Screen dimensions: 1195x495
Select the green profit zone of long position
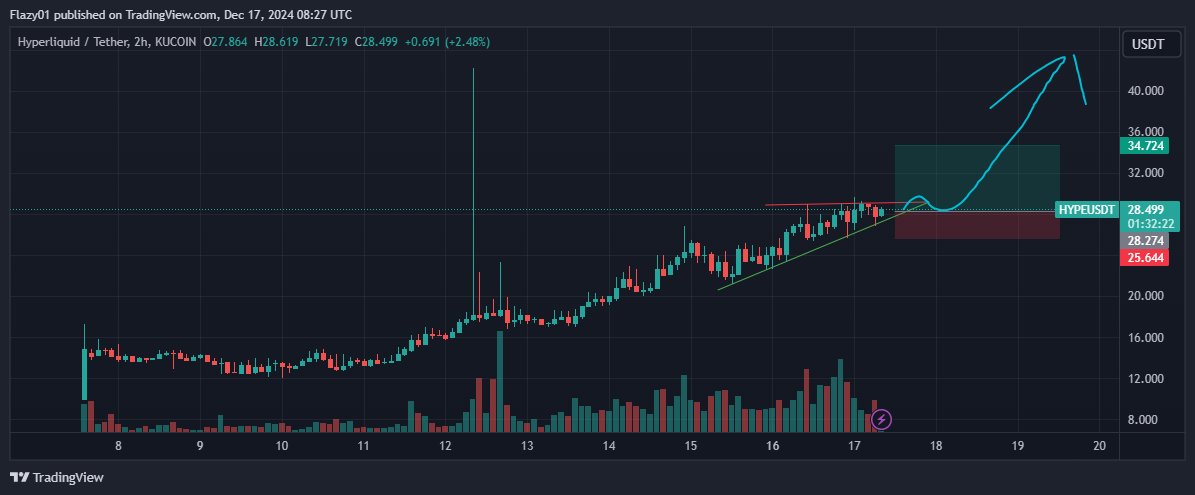point(977,178)
